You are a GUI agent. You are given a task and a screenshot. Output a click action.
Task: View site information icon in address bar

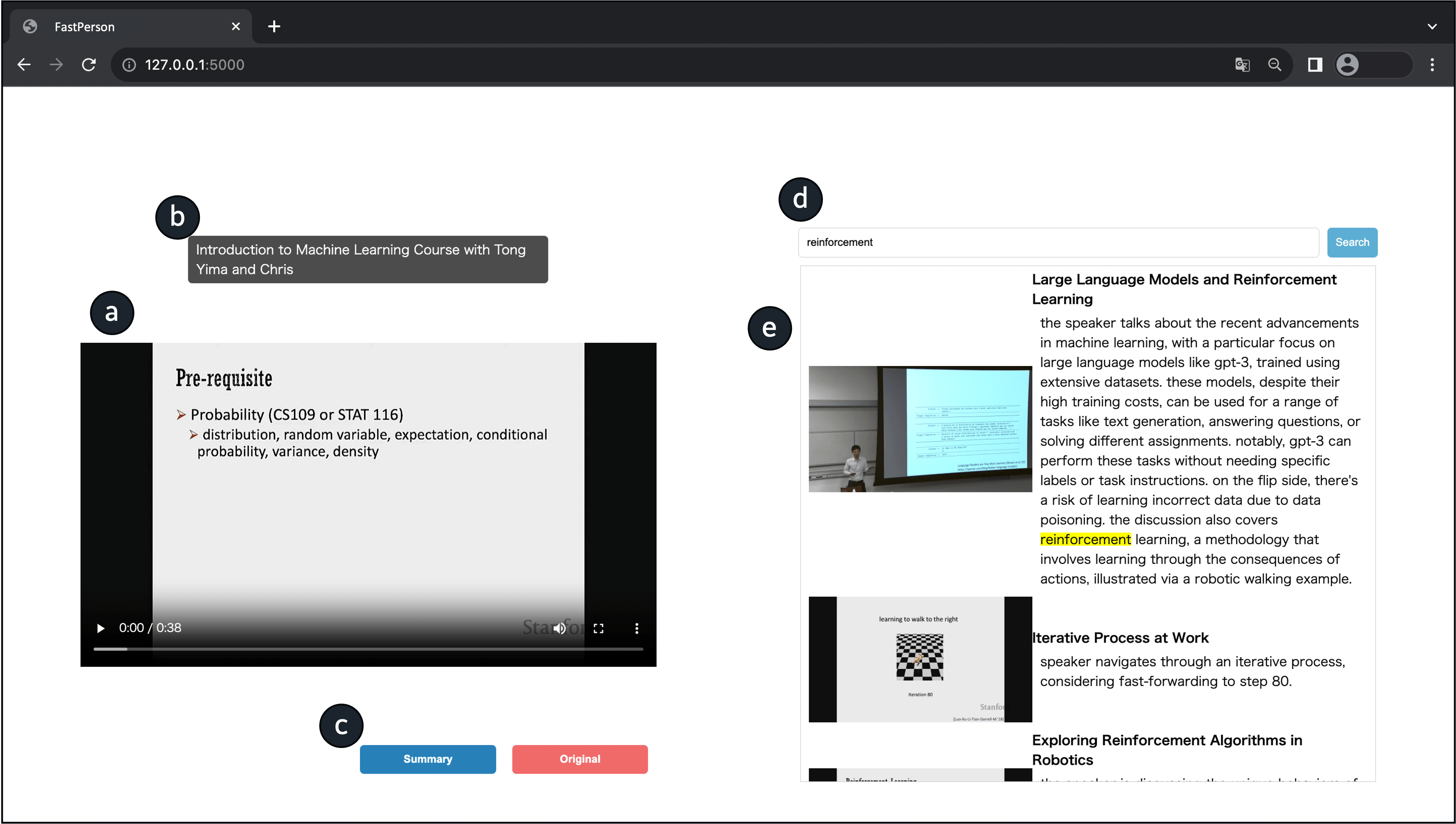pyautogui.click(x=129, y=65)
